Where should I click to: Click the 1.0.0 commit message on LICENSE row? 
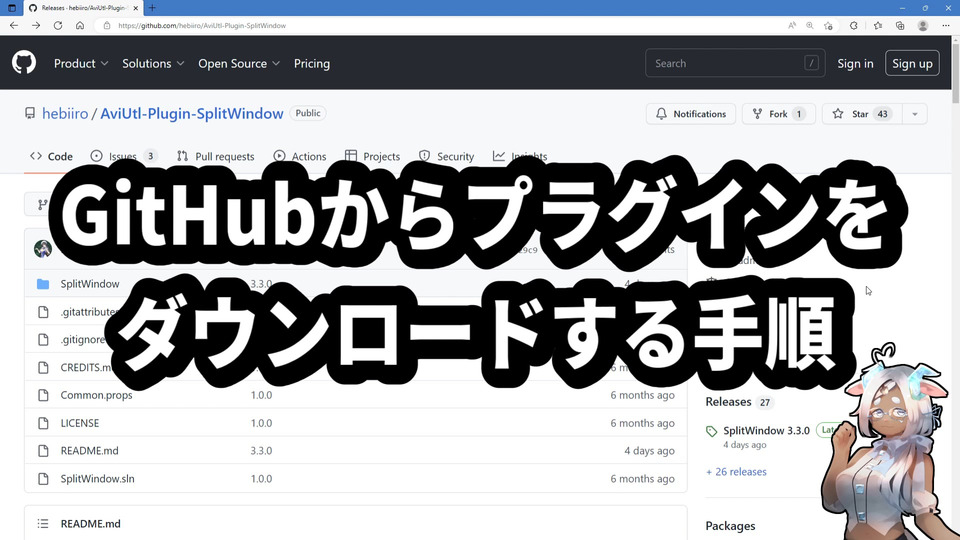tap(261, 423)
